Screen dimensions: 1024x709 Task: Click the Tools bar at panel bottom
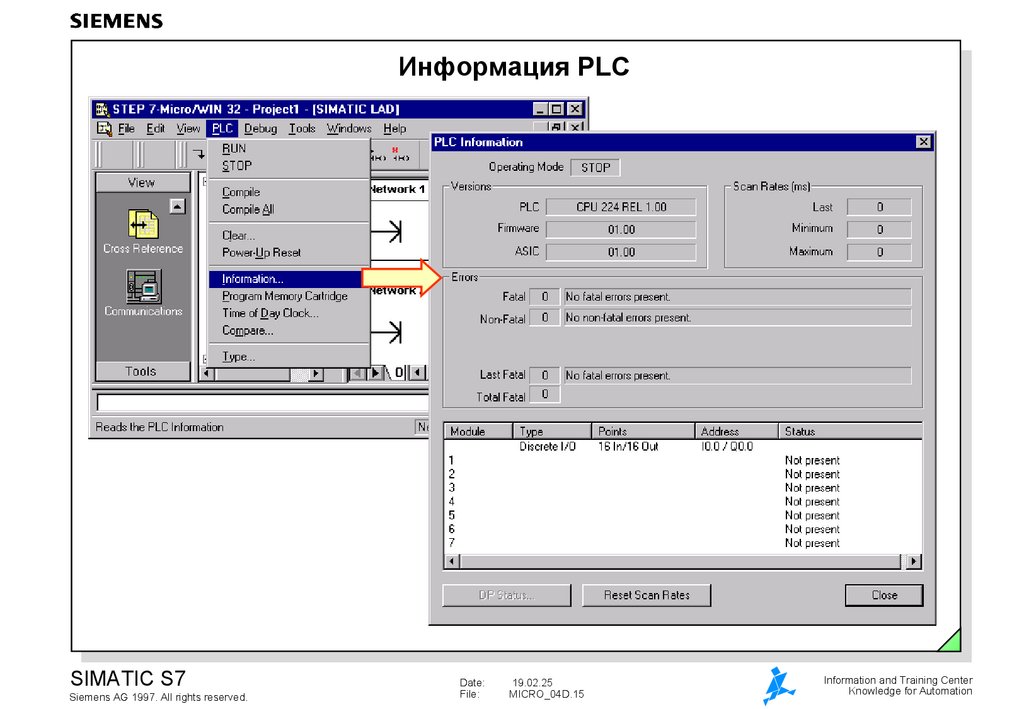point(142,371)
